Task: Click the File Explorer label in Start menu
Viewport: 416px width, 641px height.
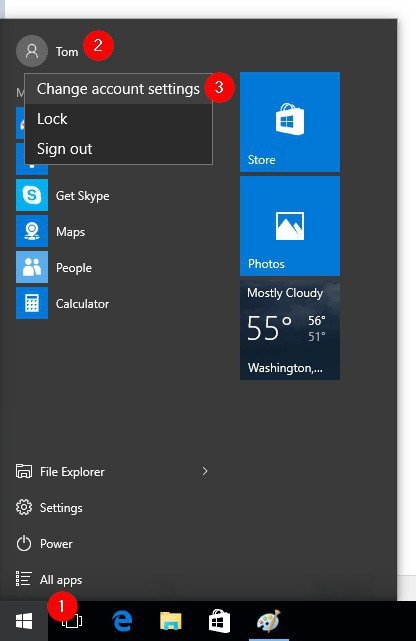Action: 72,472
